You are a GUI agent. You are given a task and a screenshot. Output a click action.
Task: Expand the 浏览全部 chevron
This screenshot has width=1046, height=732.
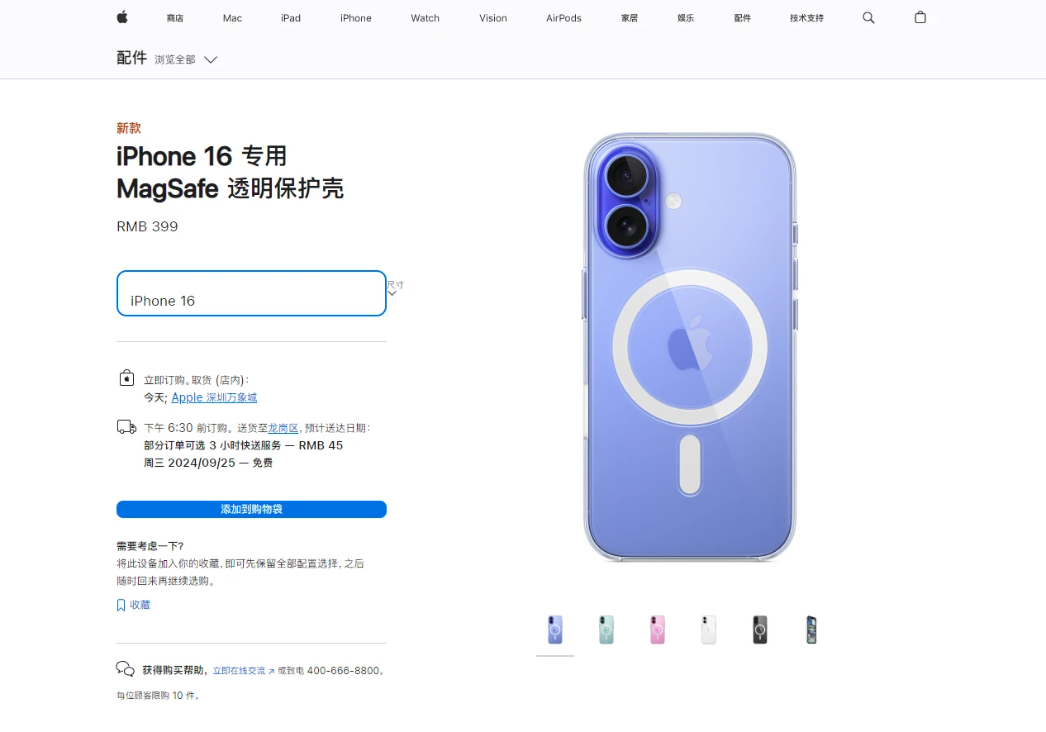pos(210,59)
